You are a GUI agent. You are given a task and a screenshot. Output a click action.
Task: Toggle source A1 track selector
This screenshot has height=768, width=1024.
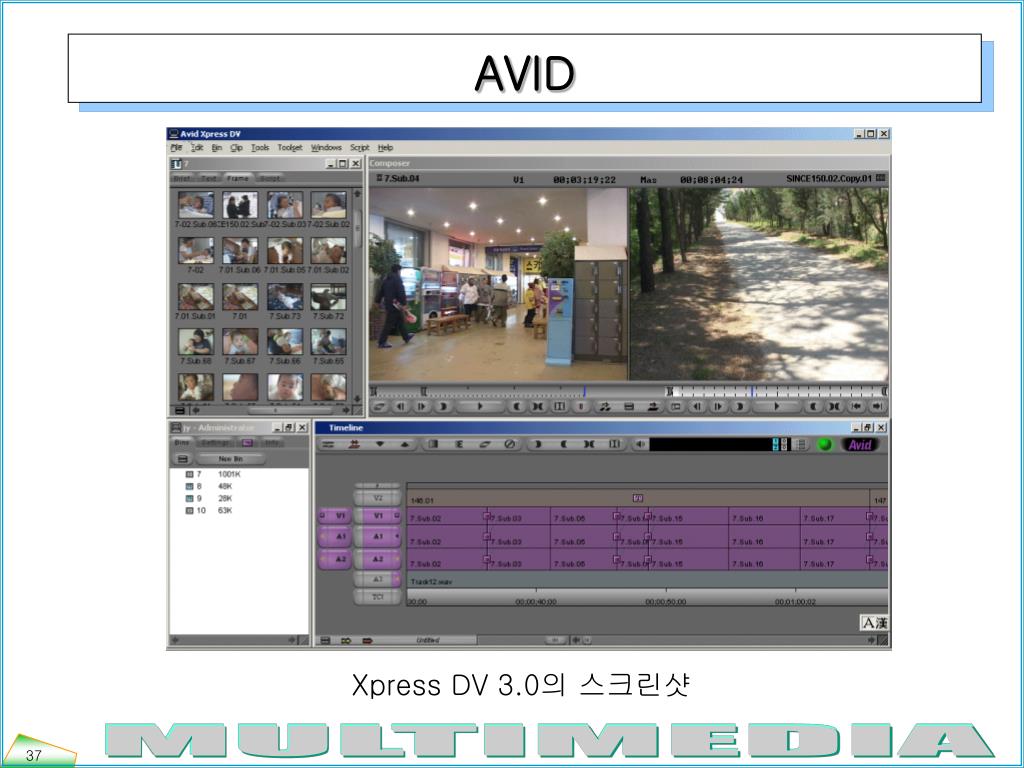click(335, 537)
